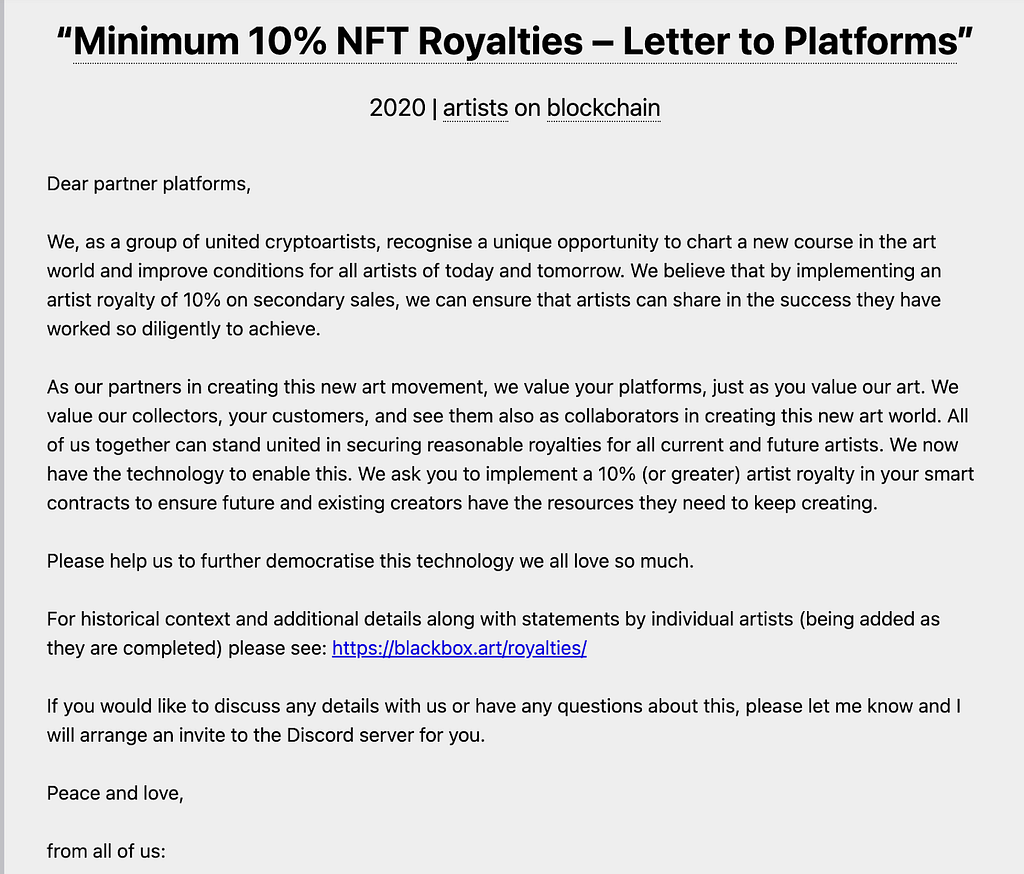Open the "Minimum 10% NFT Royalties" title link
This screenshot has width=1024, height=874.
click(x=515, y=41)
